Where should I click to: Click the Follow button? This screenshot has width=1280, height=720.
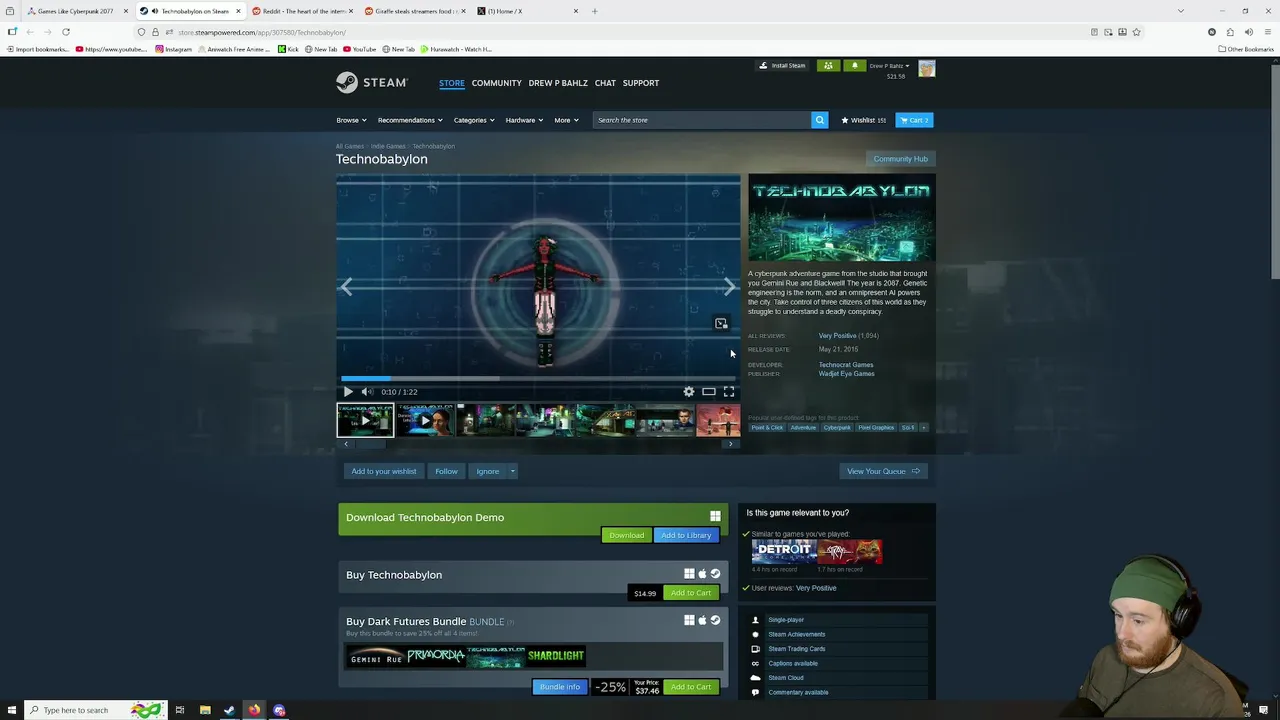(x=446, y=471)
